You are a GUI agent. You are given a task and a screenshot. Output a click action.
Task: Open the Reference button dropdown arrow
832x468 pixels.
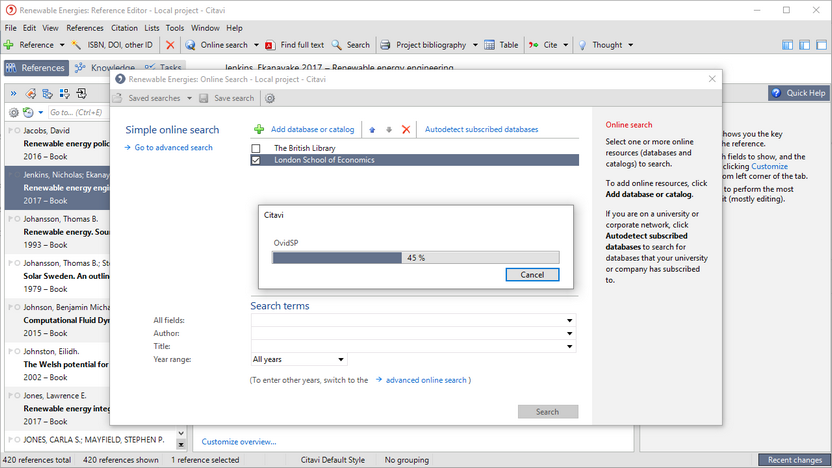pos(62,45)
